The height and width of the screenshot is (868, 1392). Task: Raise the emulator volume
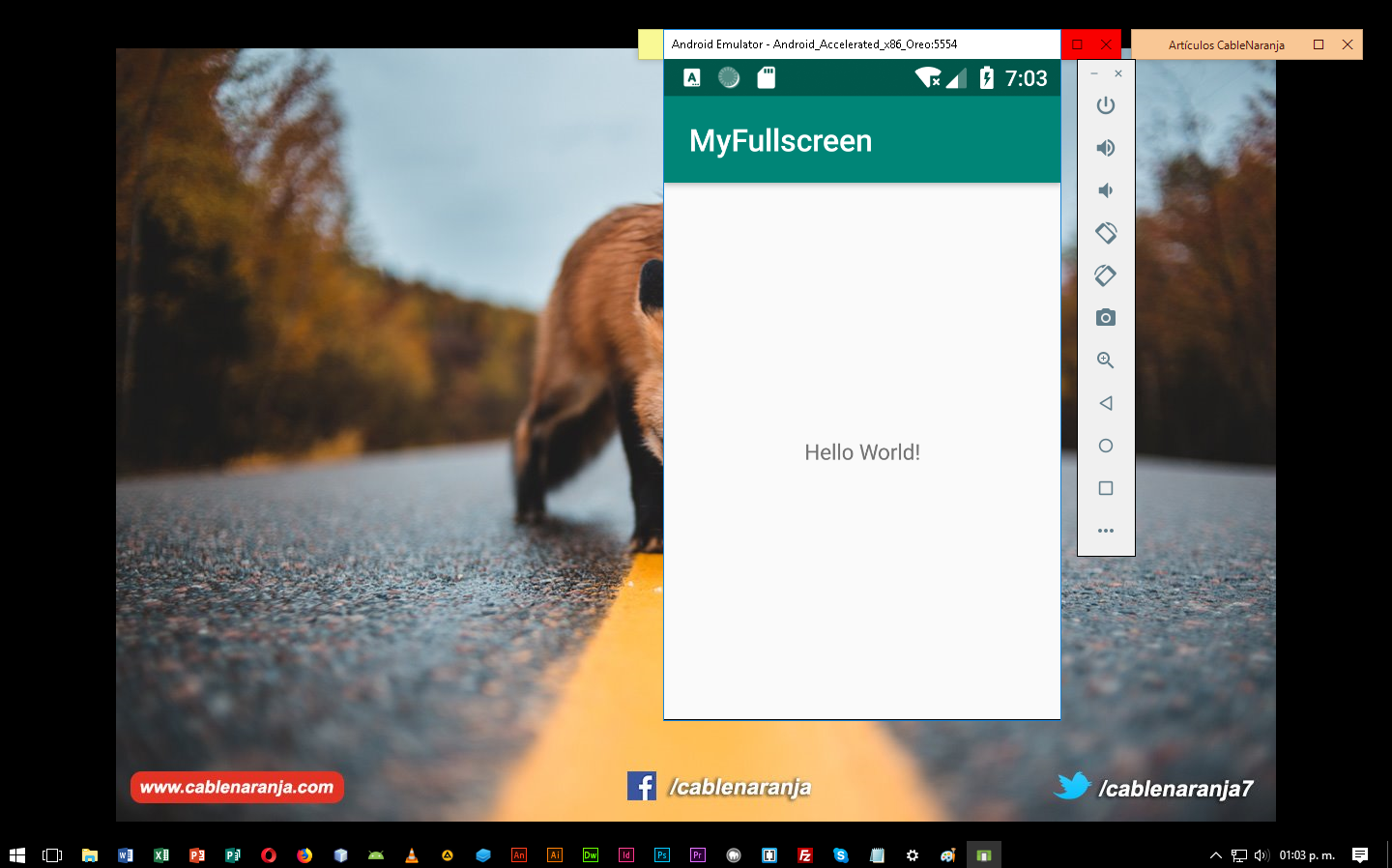[1106, 148]
